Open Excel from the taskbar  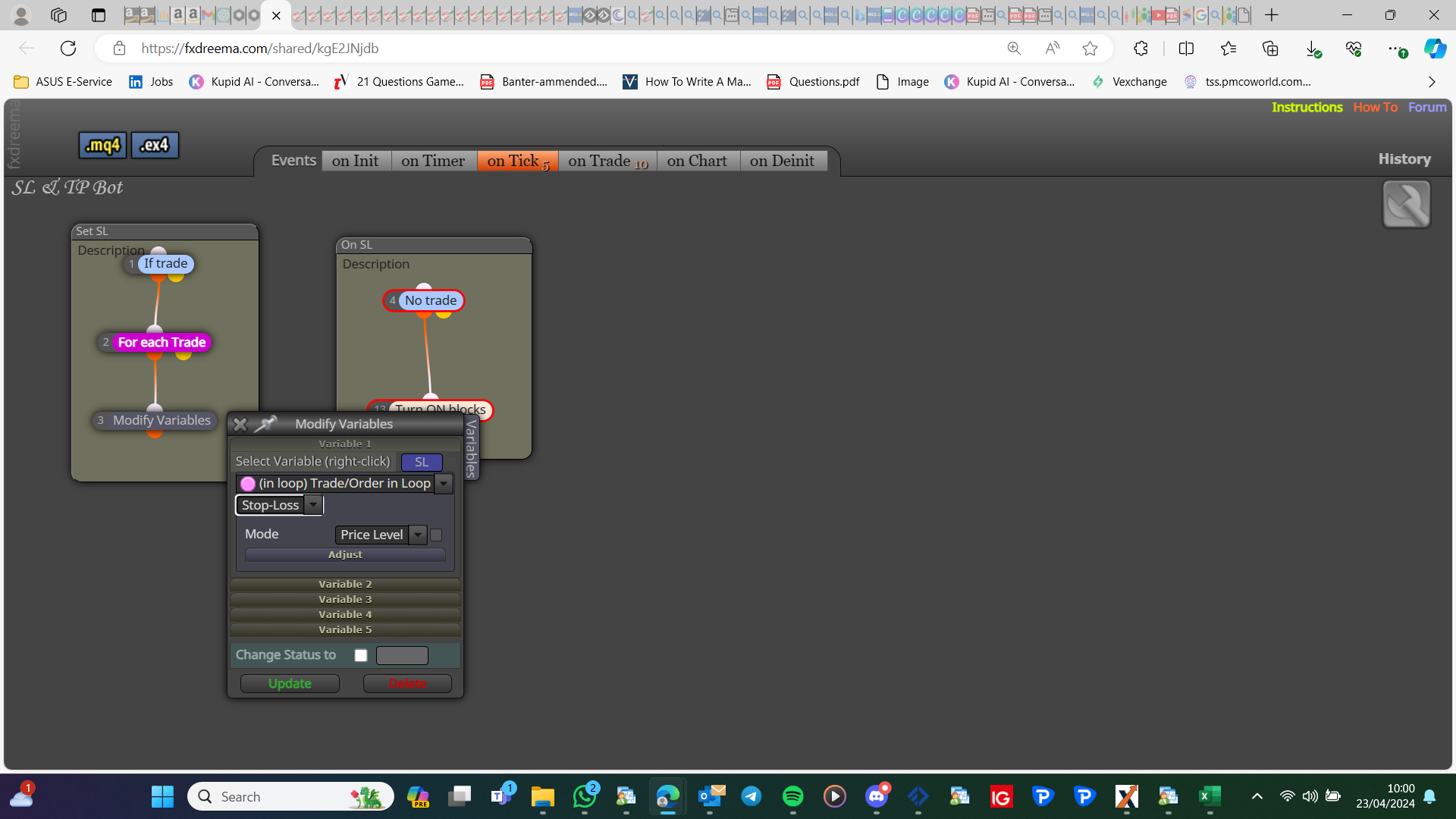pos(1210,796)
